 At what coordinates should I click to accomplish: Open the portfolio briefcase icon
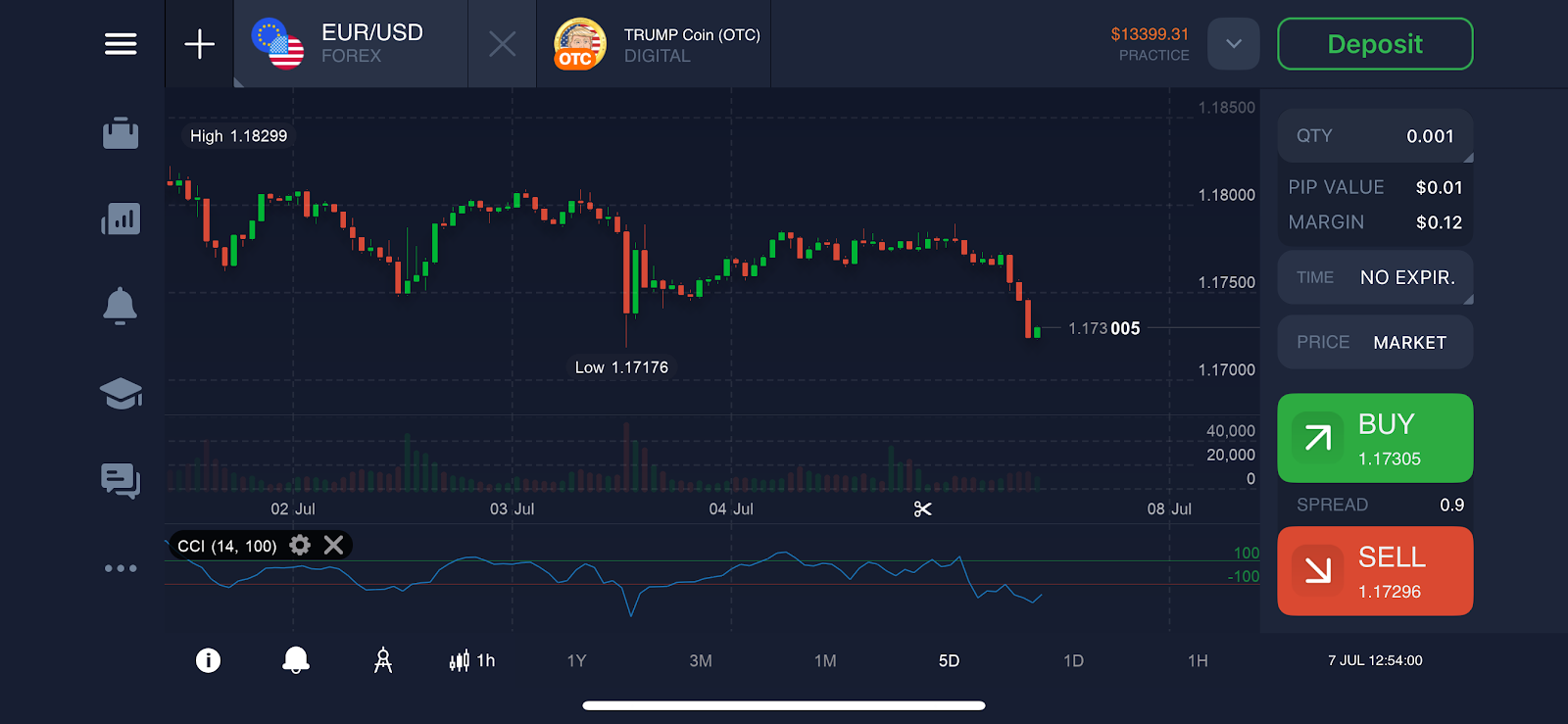pos(121,133)
